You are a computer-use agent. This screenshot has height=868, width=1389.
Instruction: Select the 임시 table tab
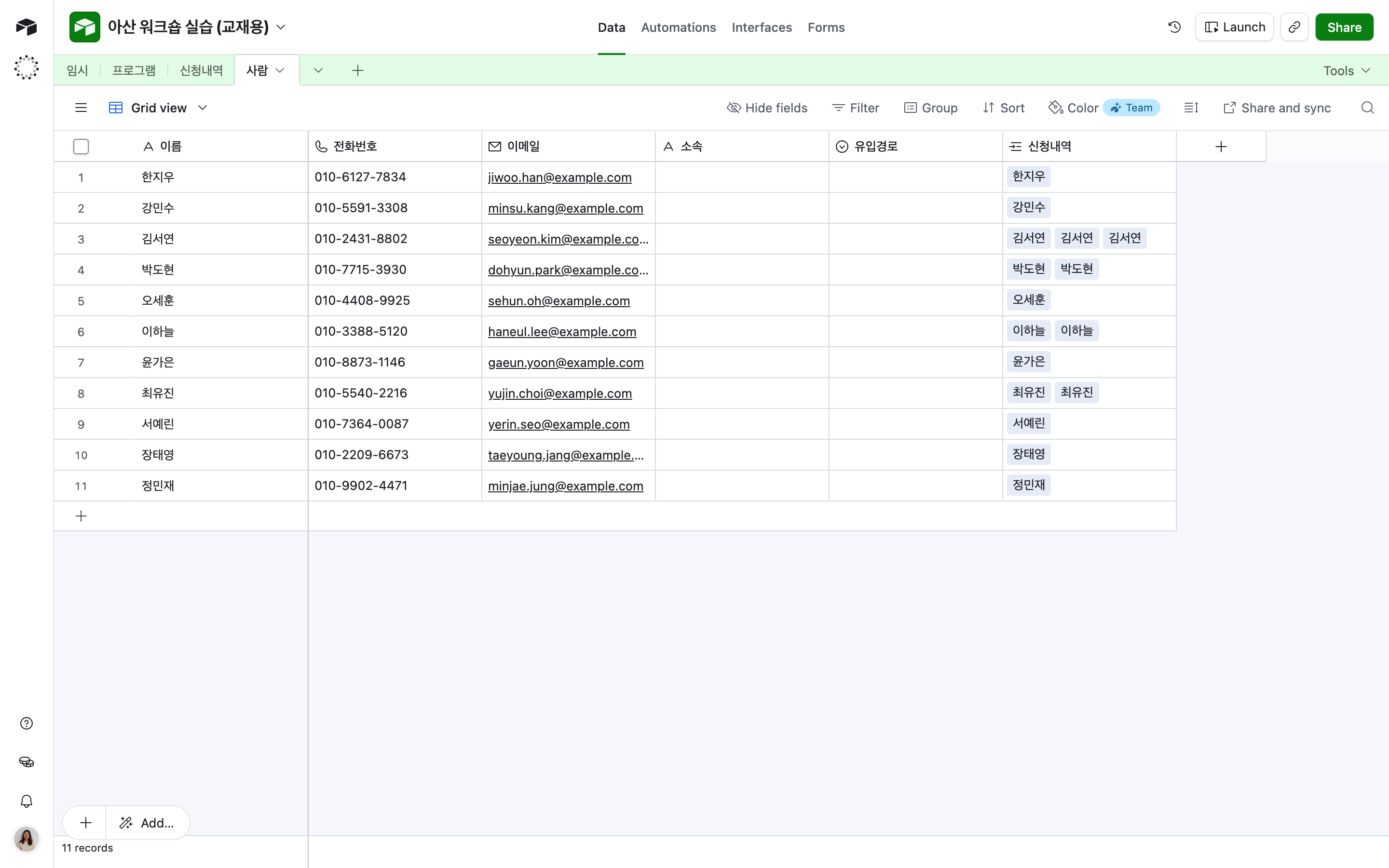click(x=77, y=70)
